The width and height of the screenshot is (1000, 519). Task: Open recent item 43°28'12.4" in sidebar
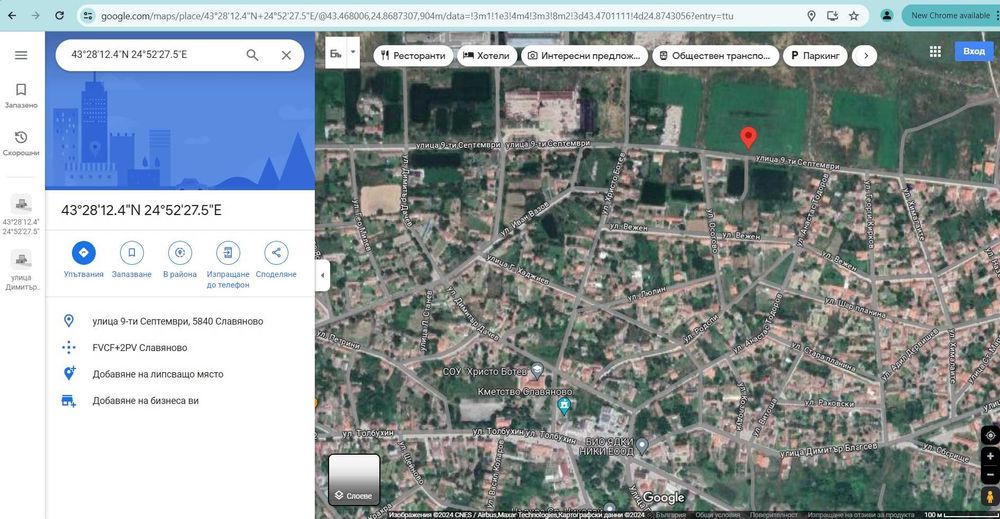21,215
